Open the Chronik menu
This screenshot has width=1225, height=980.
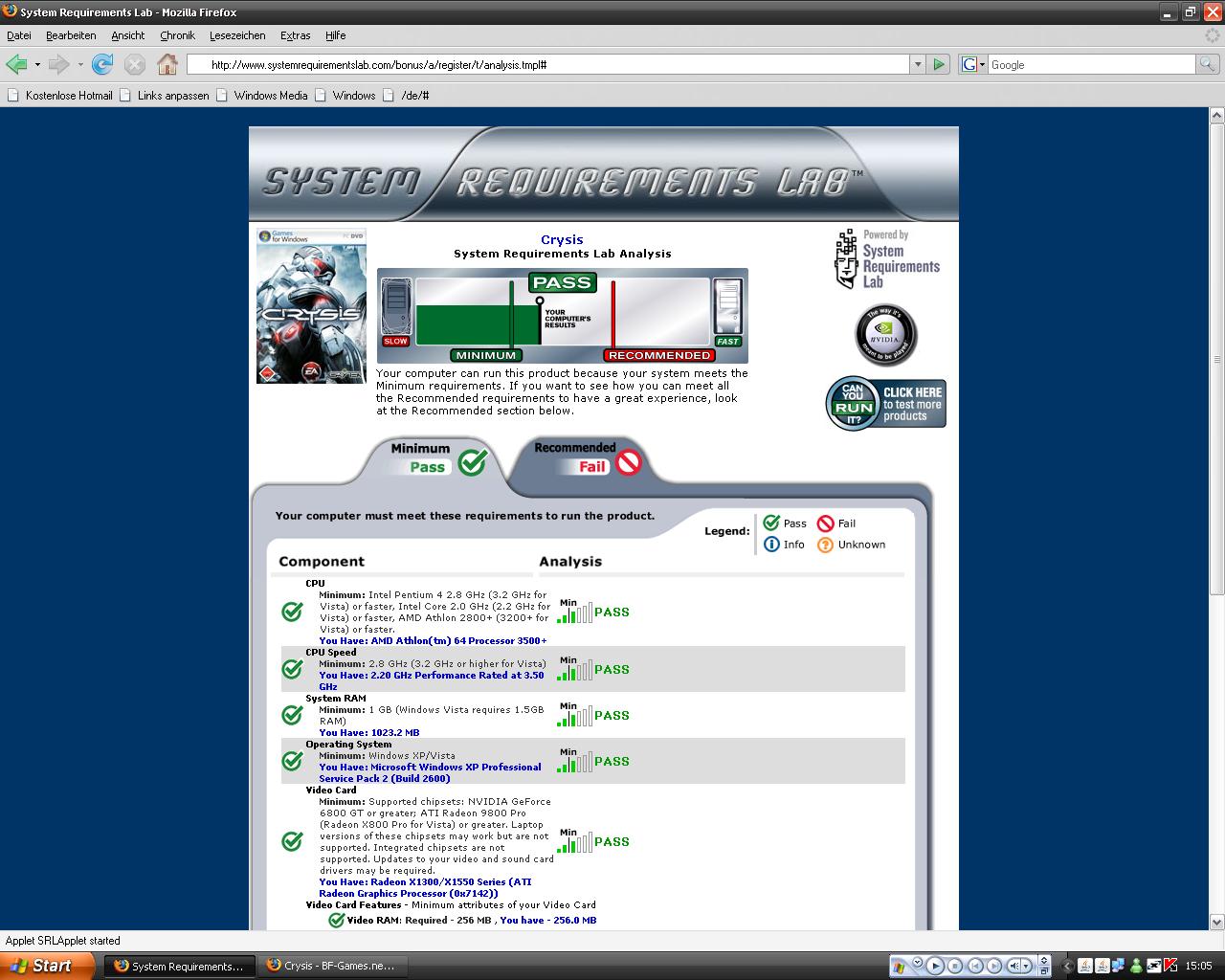click(177, 35)
